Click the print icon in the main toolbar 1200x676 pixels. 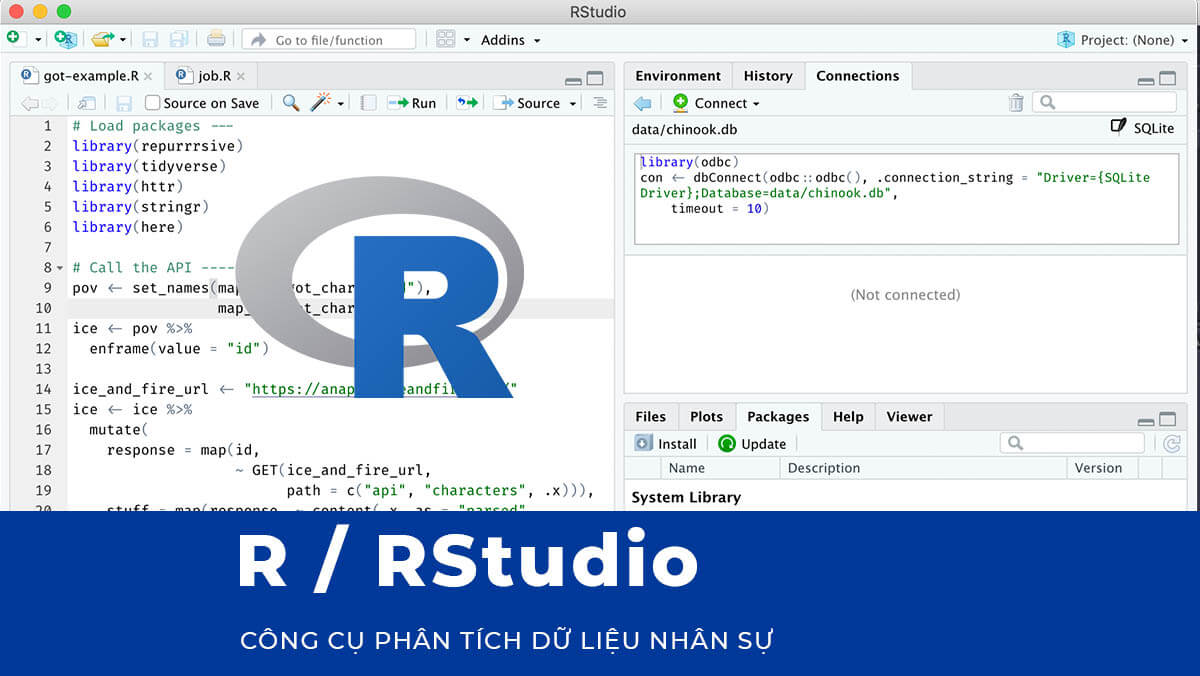(x=216, y=39)
